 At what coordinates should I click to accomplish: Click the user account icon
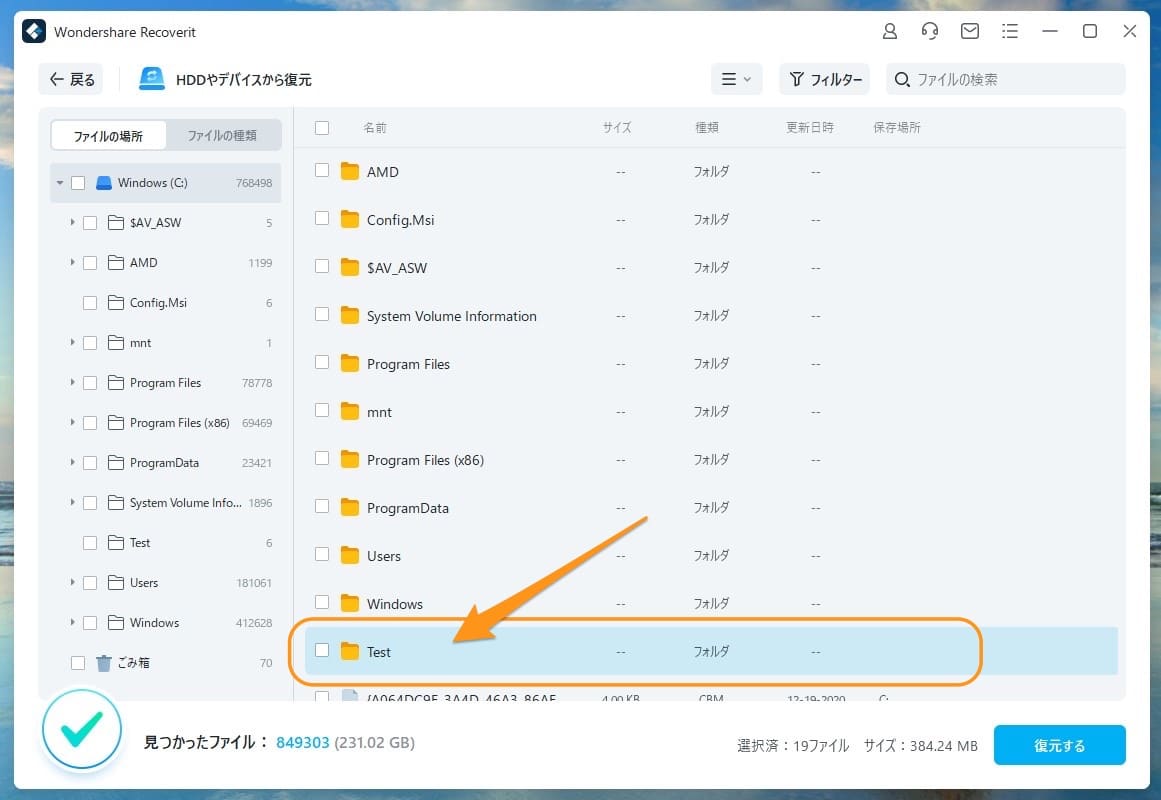(x=890, y=31)
